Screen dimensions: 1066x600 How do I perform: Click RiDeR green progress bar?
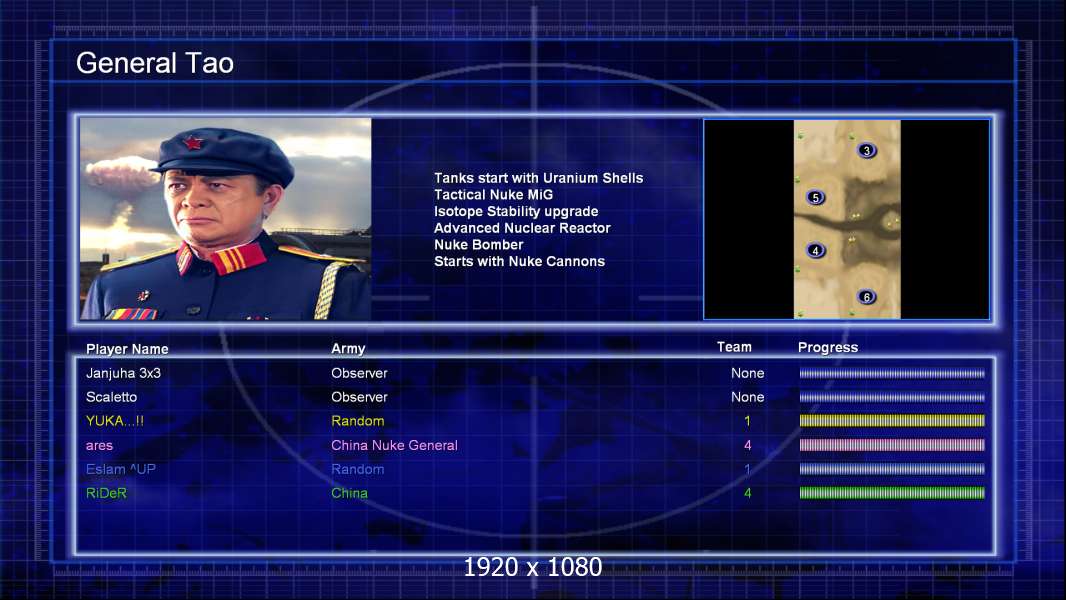pos(892,493)
